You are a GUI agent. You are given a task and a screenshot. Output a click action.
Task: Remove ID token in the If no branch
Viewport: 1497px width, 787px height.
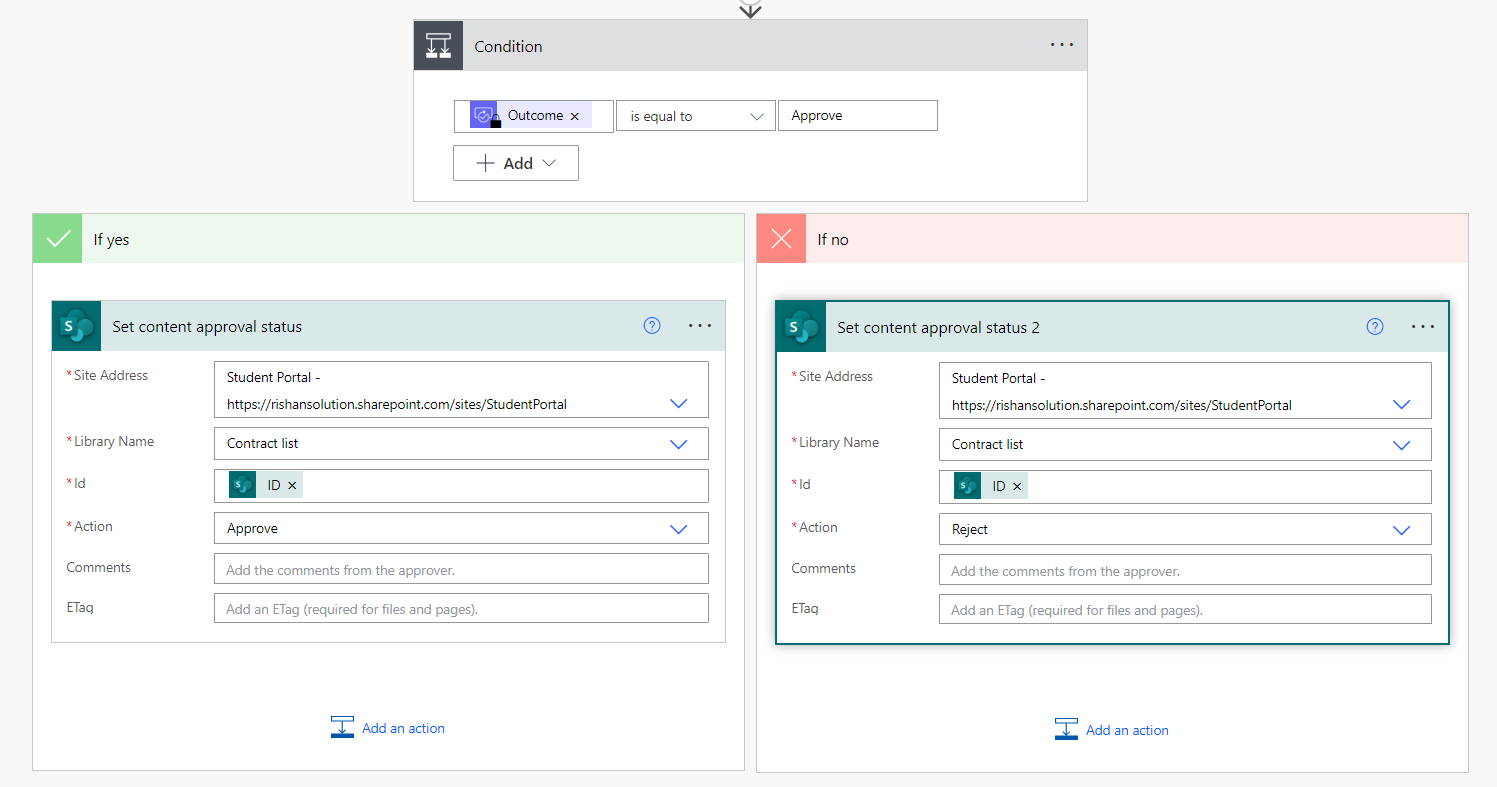(x=1017, y=486)
